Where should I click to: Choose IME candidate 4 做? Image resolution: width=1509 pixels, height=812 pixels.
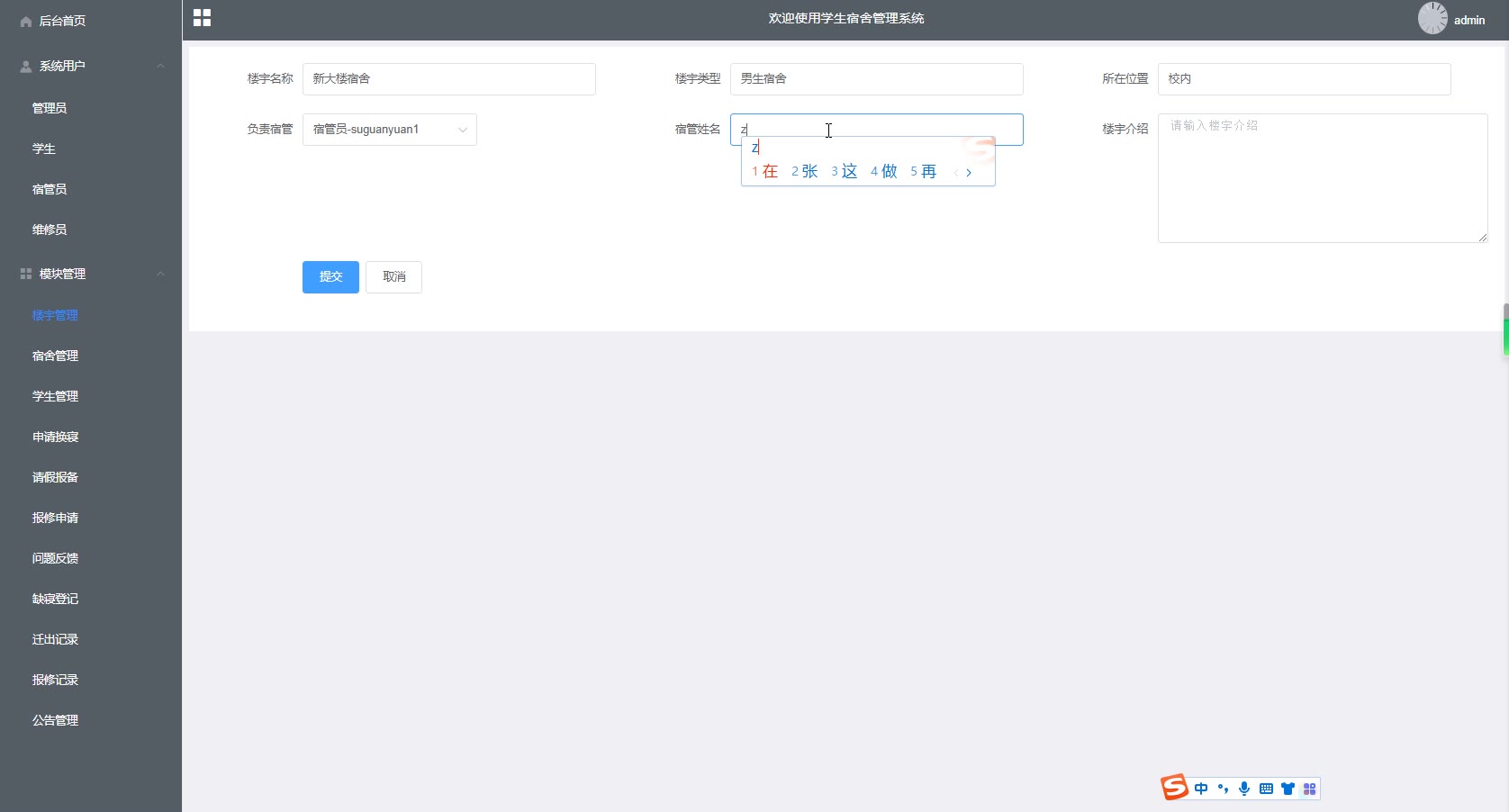pos(884,172)
